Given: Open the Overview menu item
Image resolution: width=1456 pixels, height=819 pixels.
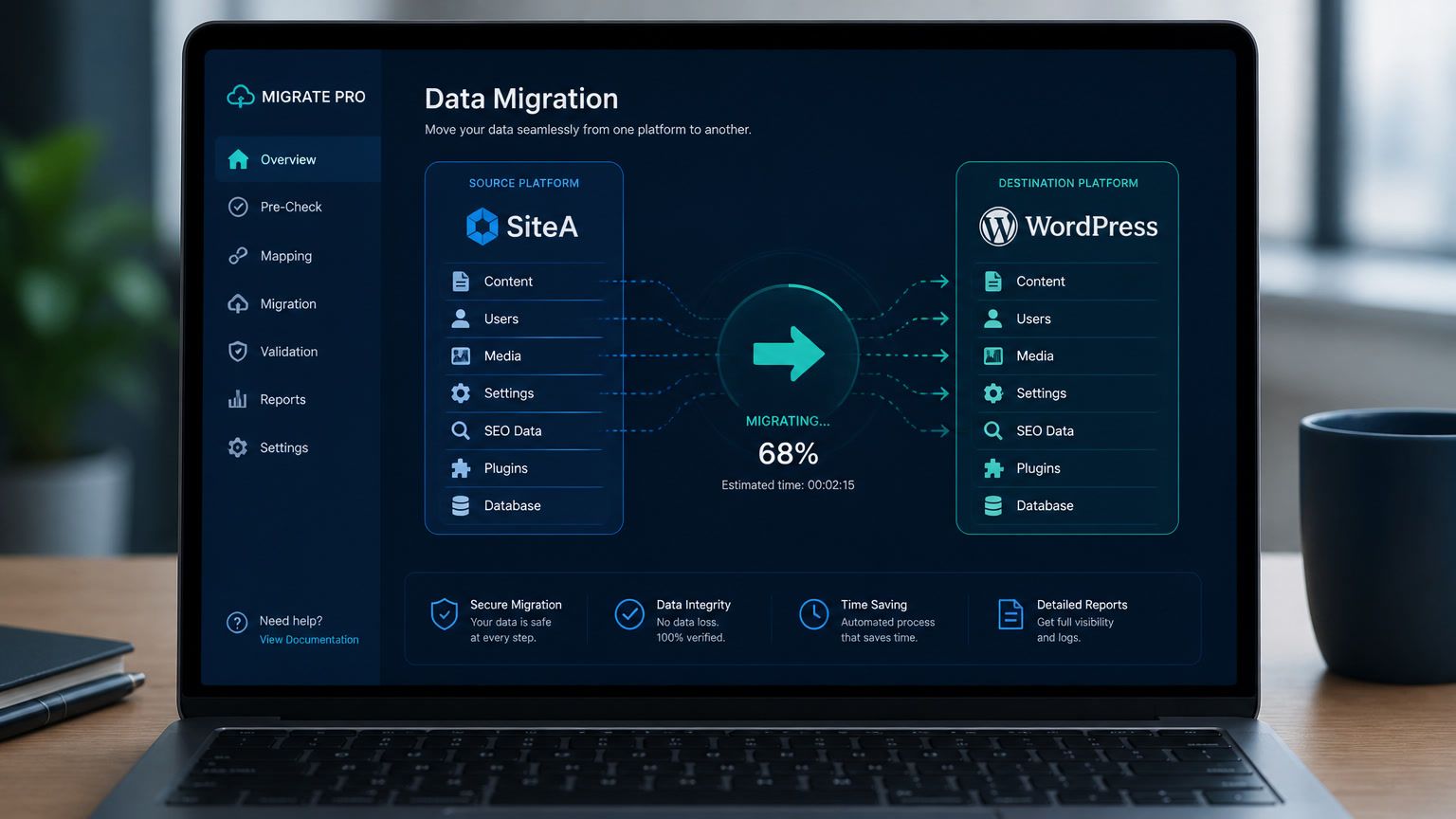Looking at the screenshot, I should pyautogui.click(x=298, y=159).
